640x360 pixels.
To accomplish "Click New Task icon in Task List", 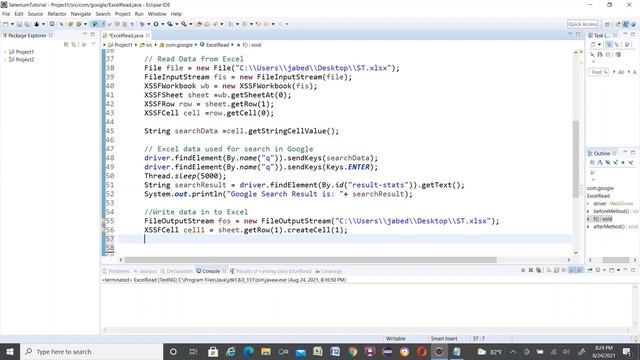I will click(x=593, y=44).
